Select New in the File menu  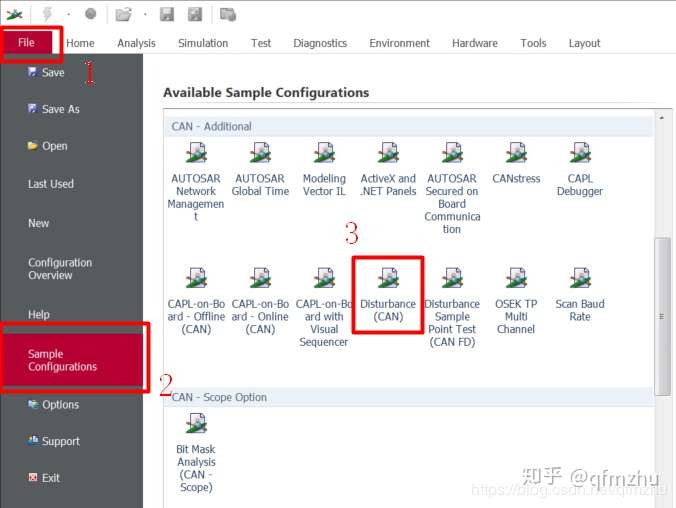point(39,223)
